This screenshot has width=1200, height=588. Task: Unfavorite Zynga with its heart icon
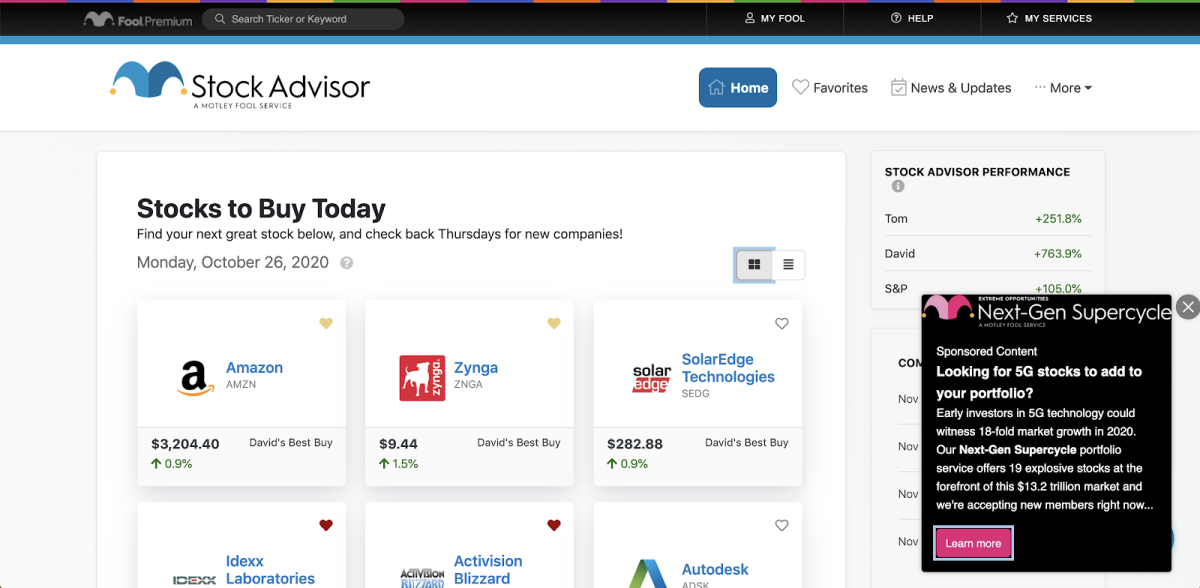pos(553,324)
